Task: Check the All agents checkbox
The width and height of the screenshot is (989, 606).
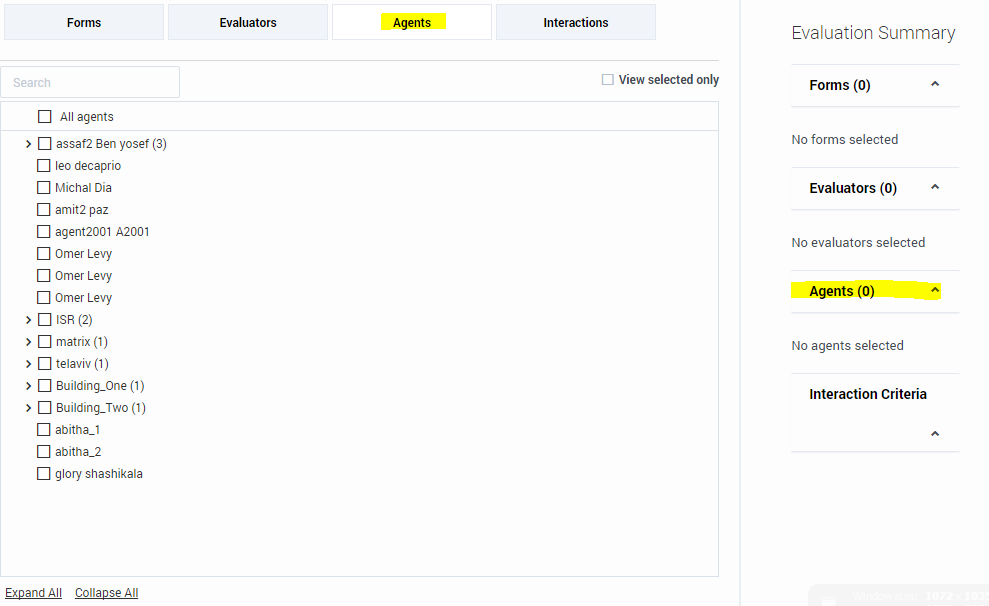Action: 45,117
